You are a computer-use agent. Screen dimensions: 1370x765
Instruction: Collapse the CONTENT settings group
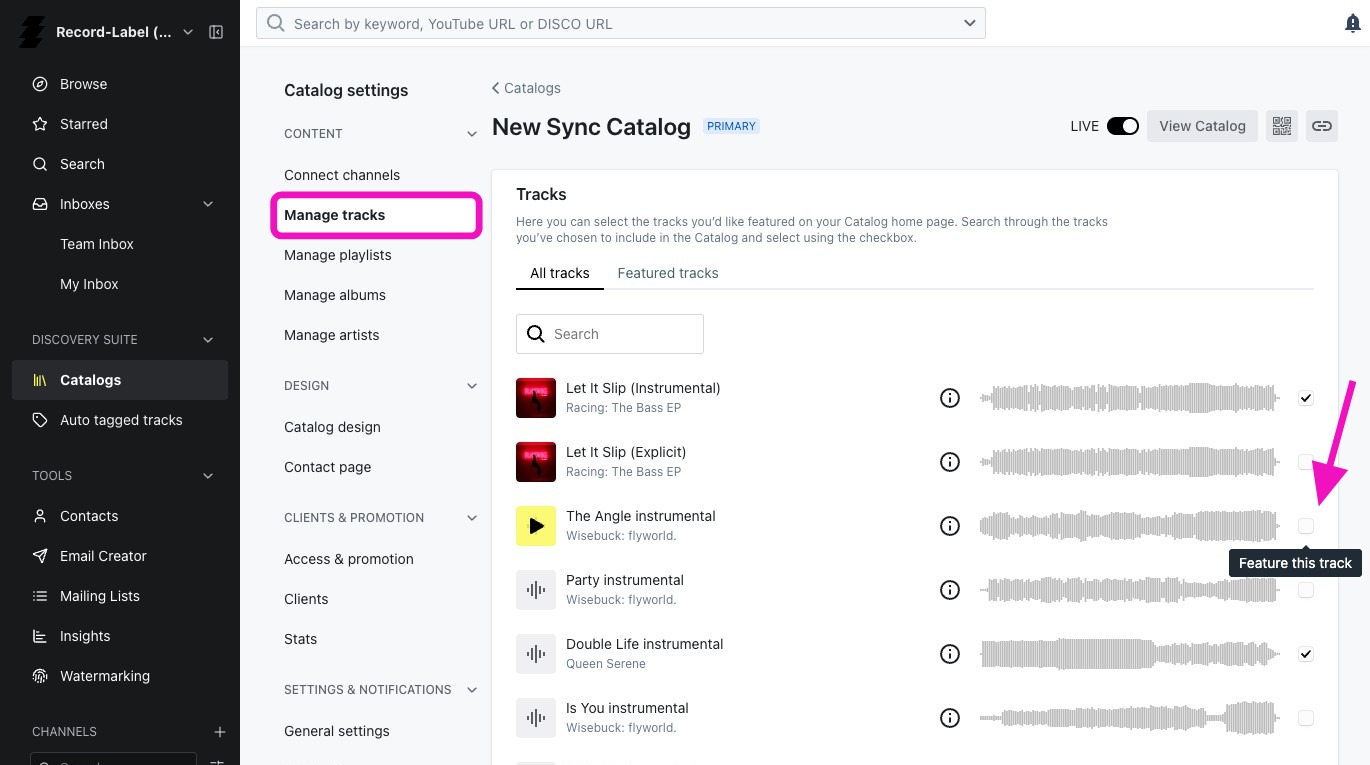[472, 134]
